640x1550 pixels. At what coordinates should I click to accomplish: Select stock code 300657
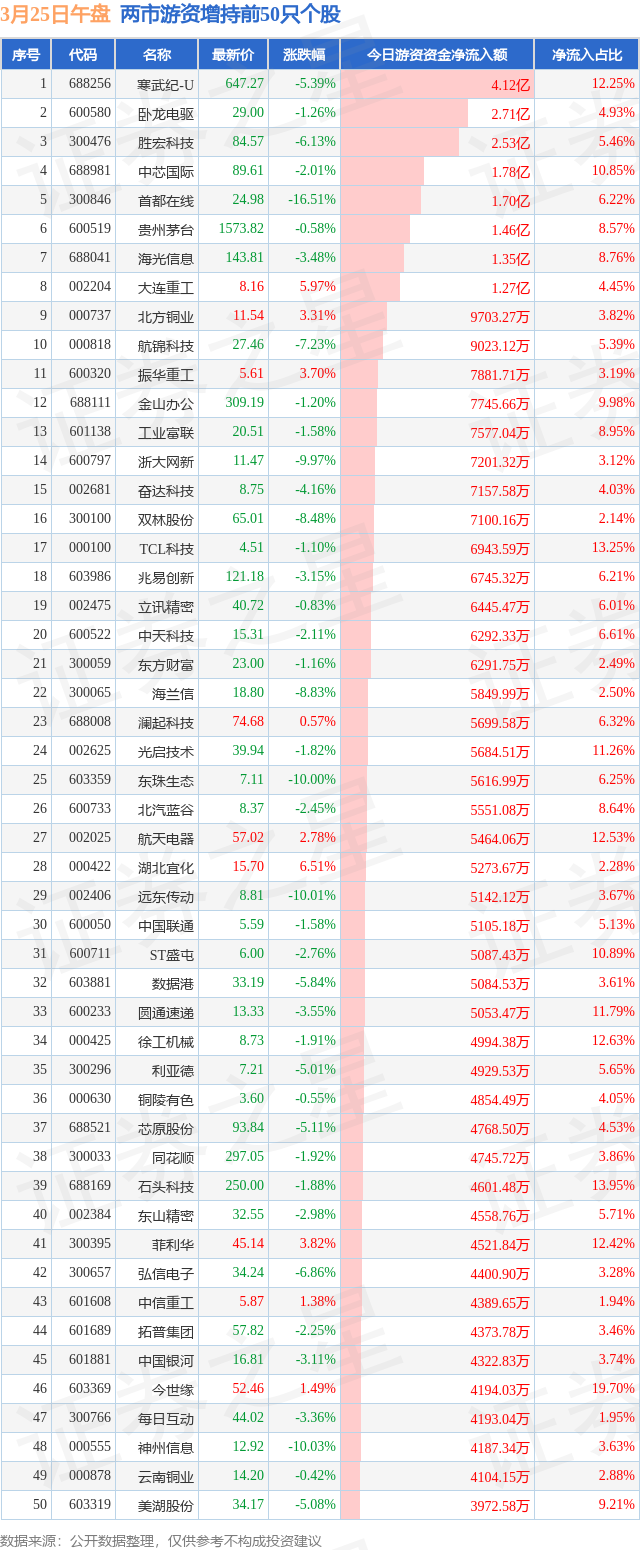tap(90, 1273)
